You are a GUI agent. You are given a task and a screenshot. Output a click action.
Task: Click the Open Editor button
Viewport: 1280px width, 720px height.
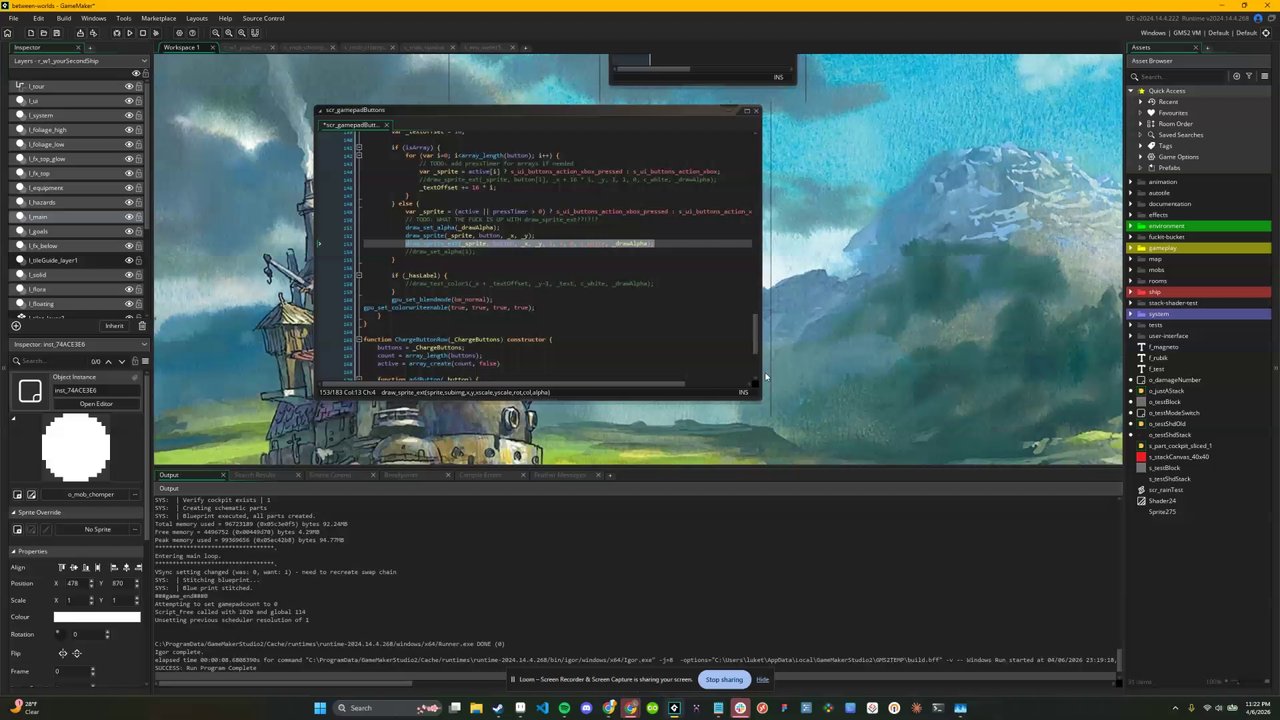(x=96, y=404)
